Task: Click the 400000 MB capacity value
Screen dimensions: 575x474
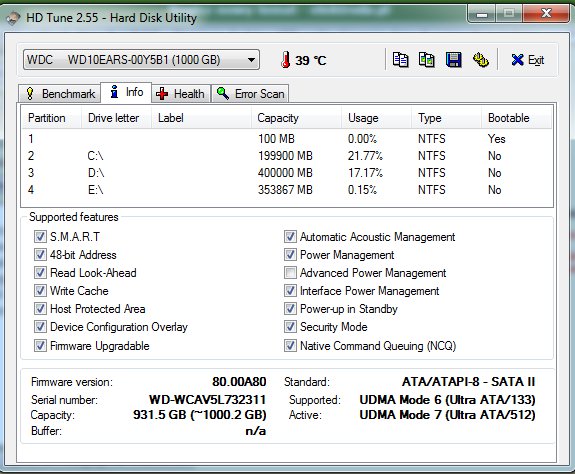Action: coord(285,173)
